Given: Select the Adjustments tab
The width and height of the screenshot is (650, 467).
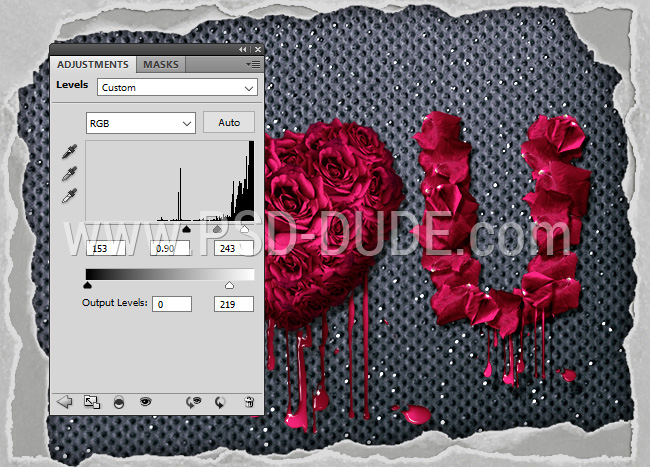Looking at the screenshot, I should click(x=93, y=65).
